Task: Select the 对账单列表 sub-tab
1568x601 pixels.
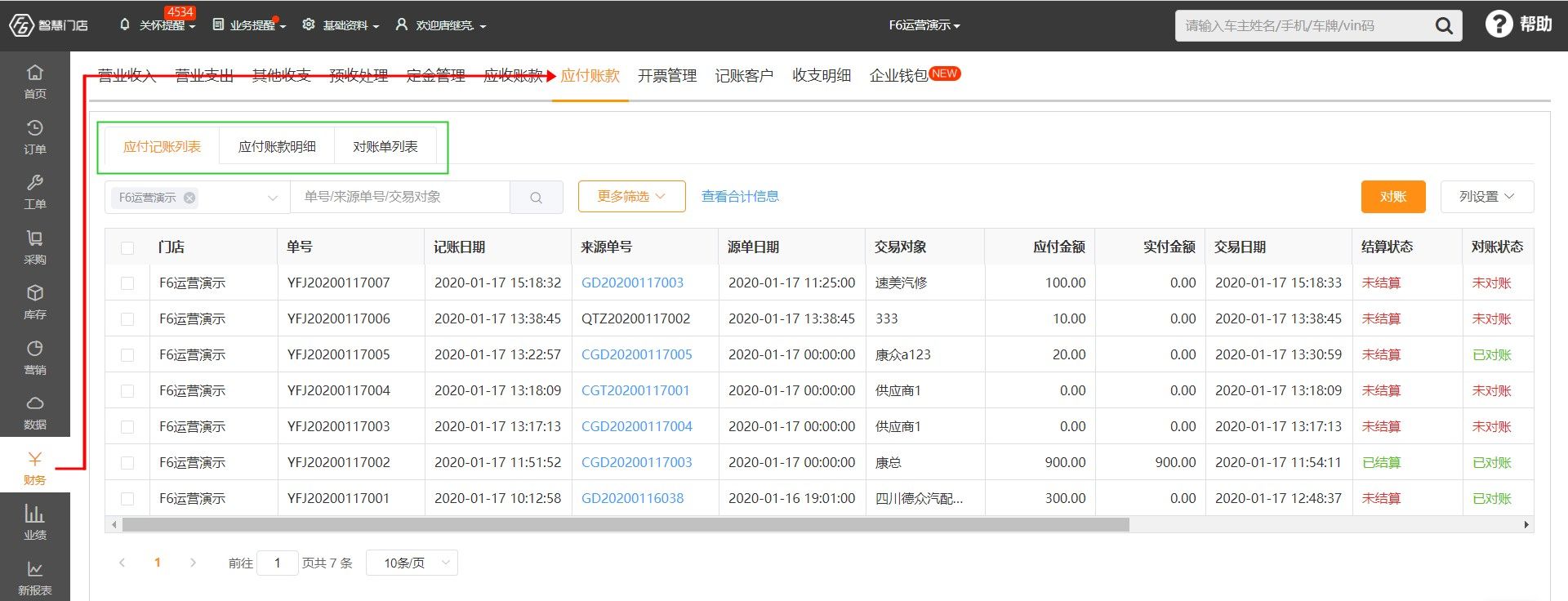Action: (385, 147)
